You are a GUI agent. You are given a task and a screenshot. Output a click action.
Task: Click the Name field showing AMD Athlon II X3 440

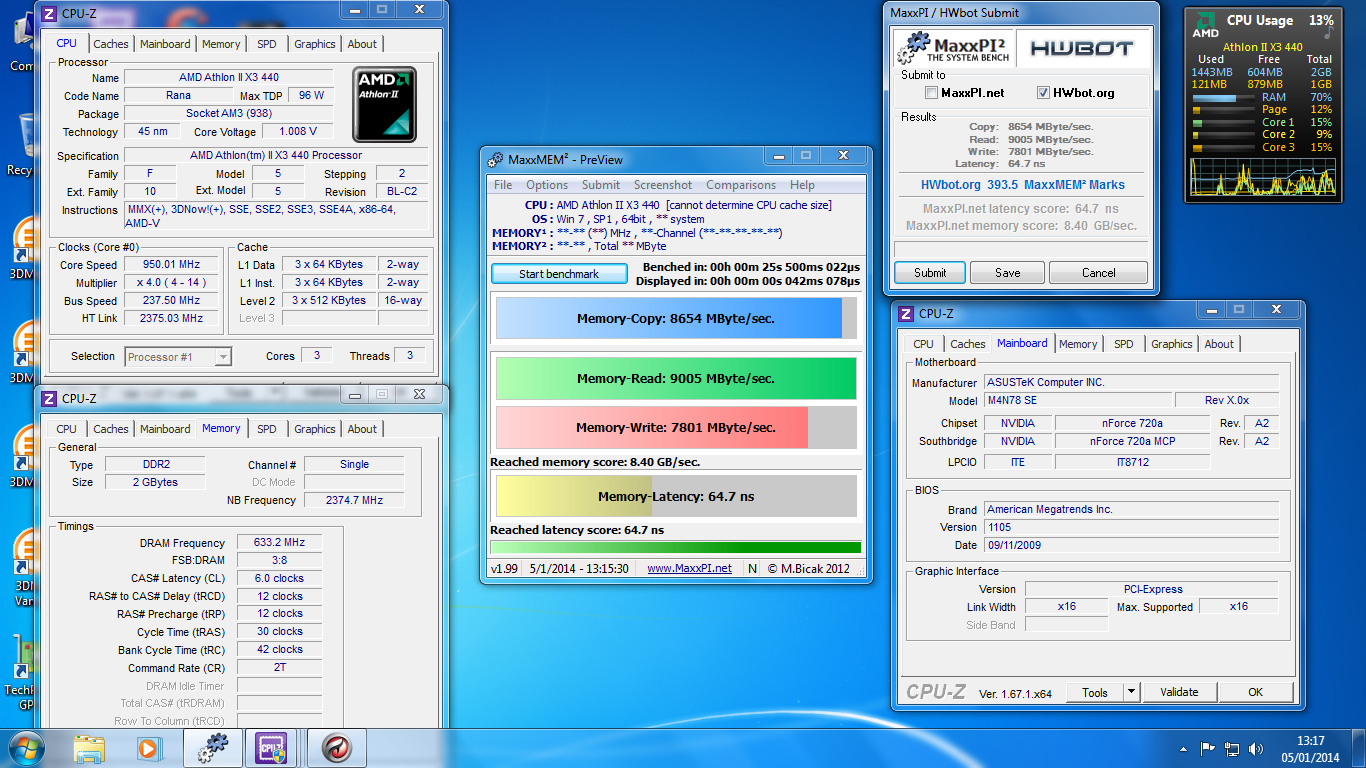[x=229, y=77]
